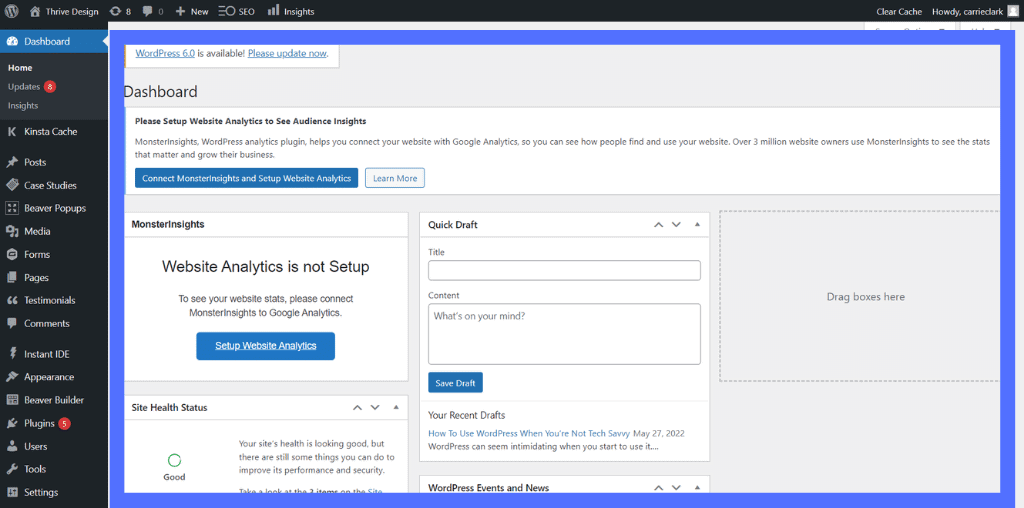Click the carrieclark user avatar

click(1012, 11)
